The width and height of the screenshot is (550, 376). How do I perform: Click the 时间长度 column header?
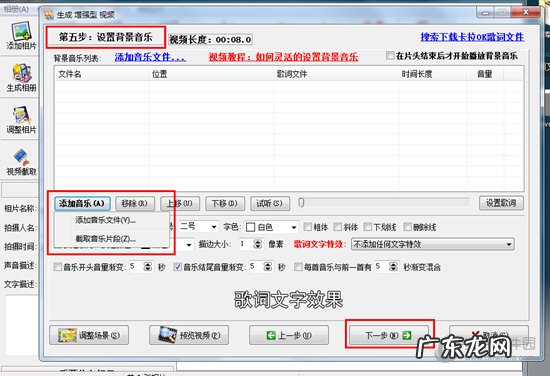(432, 74)
